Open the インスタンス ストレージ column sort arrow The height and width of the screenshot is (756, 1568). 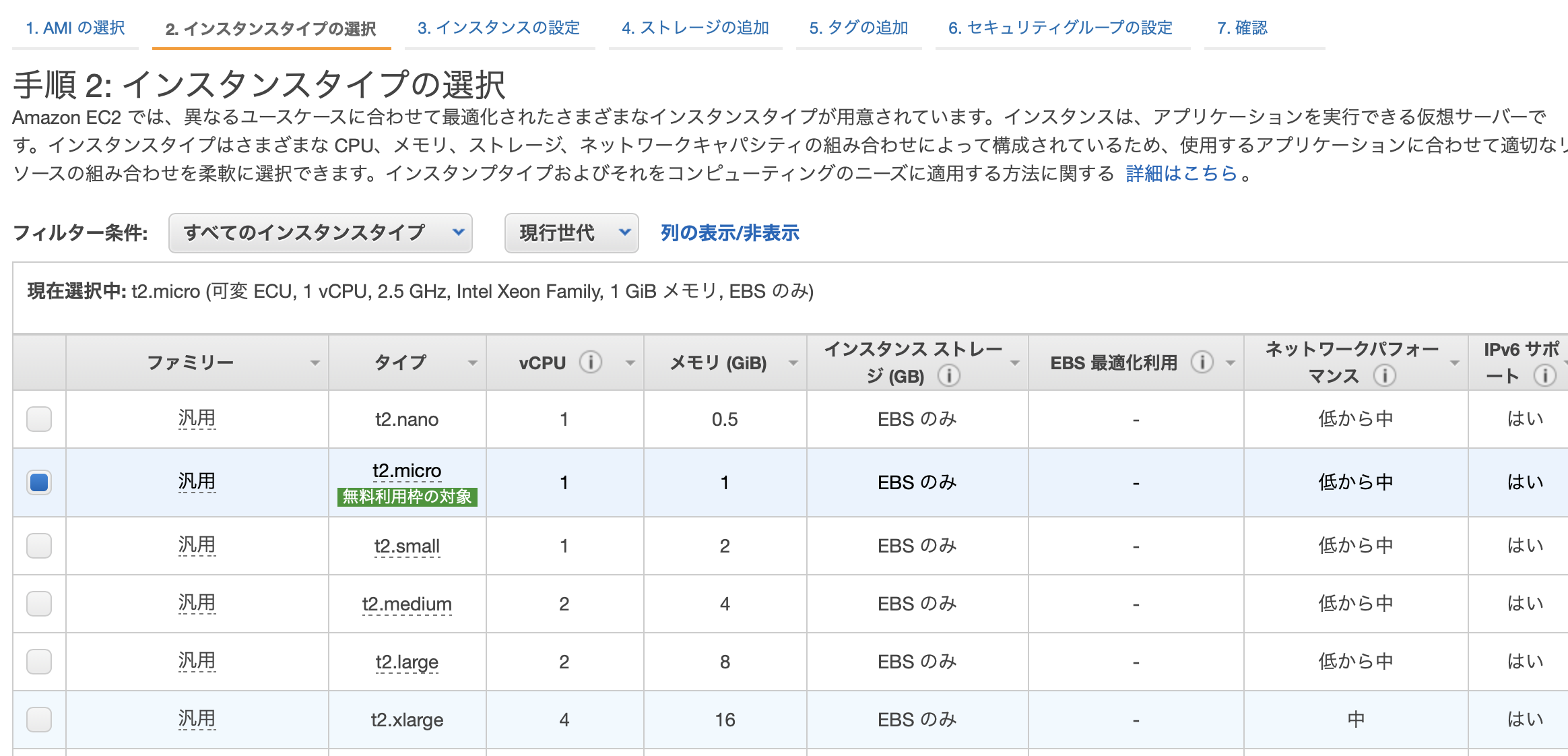(1015, 363)
